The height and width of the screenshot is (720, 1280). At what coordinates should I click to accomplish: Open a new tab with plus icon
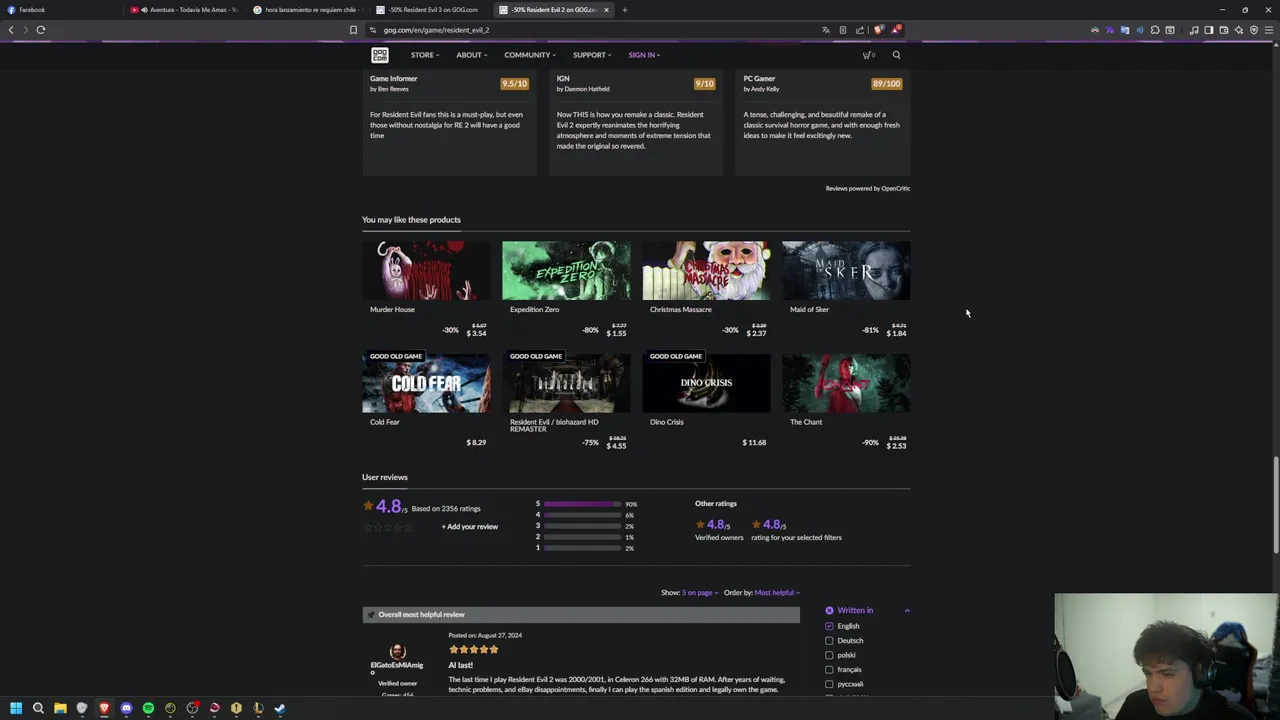point(624,10)
